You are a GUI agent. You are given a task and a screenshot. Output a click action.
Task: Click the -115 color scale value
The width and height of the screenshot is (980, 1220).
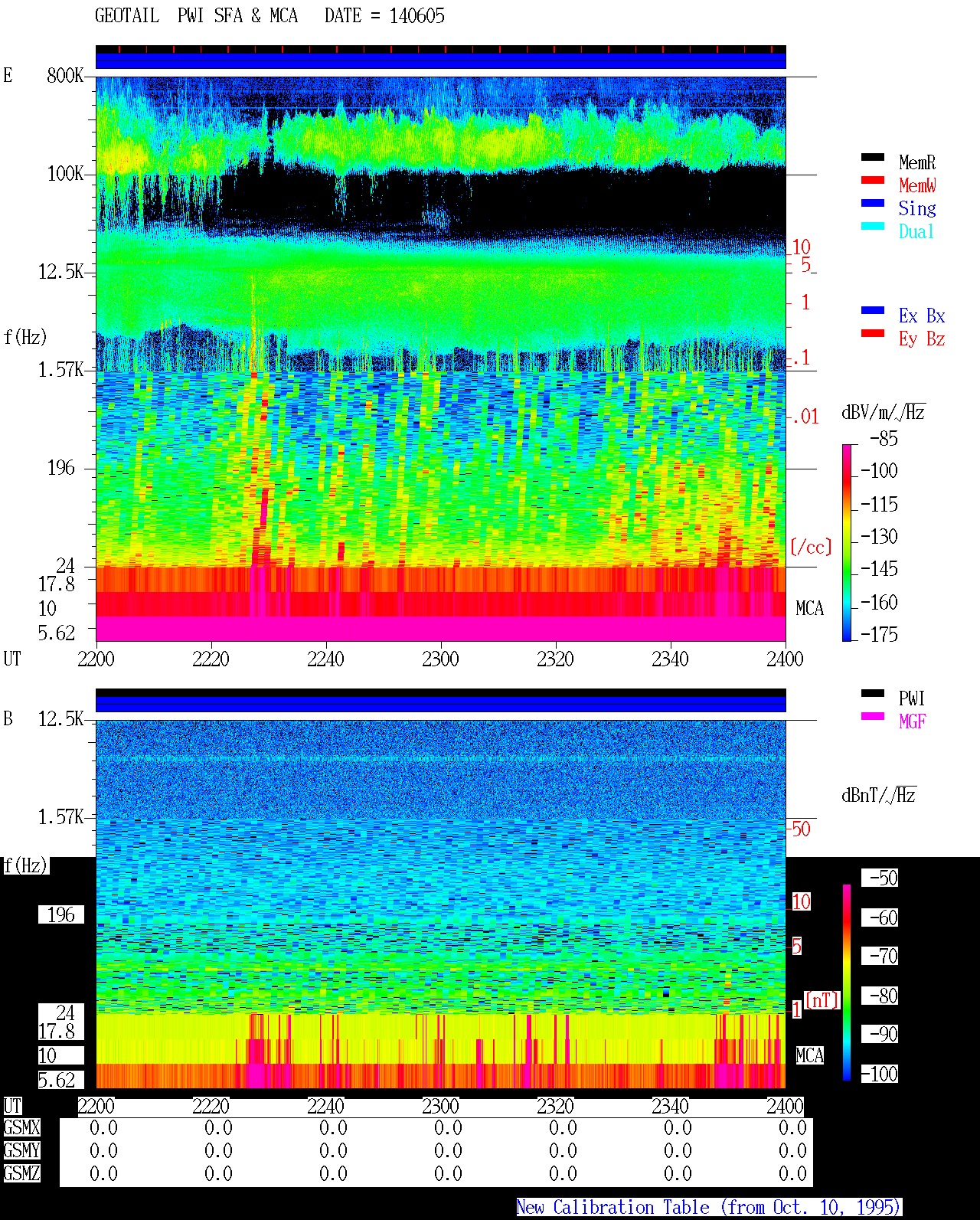click(x=879, y=505)
